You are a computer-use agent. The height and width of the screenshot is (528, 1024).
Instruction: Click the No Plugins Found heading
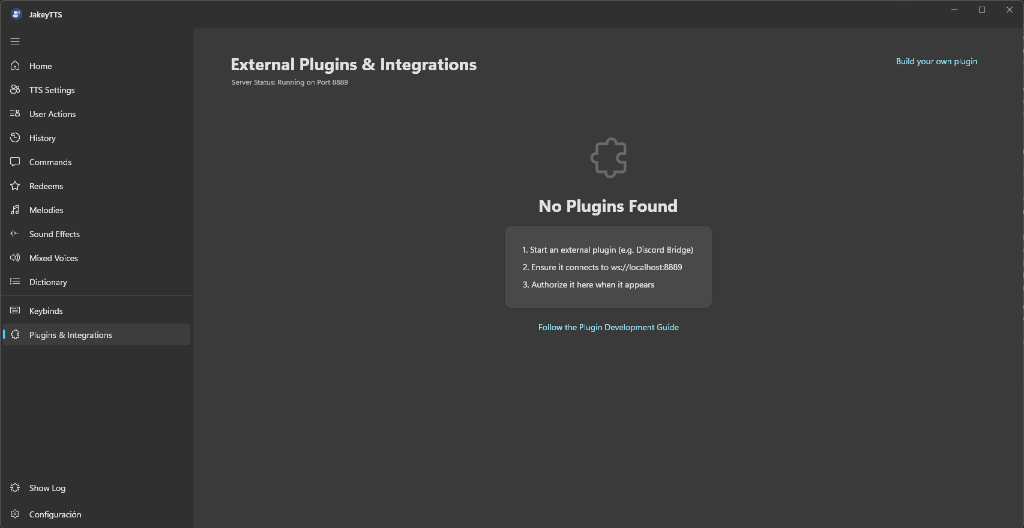pyautogui.click(x=608, y=206)
